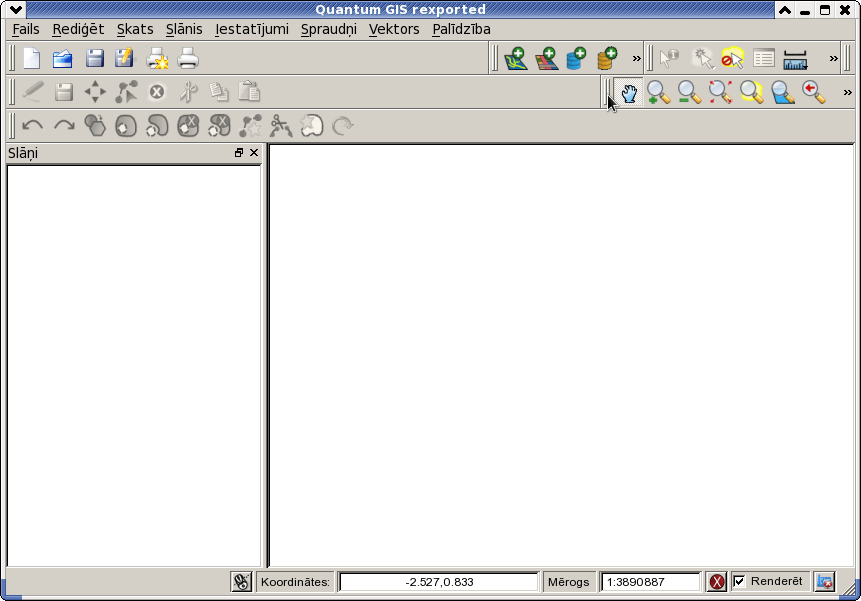Float the Slāņi panel
Screen dimensions: 861x601
[x=239, y=153]
